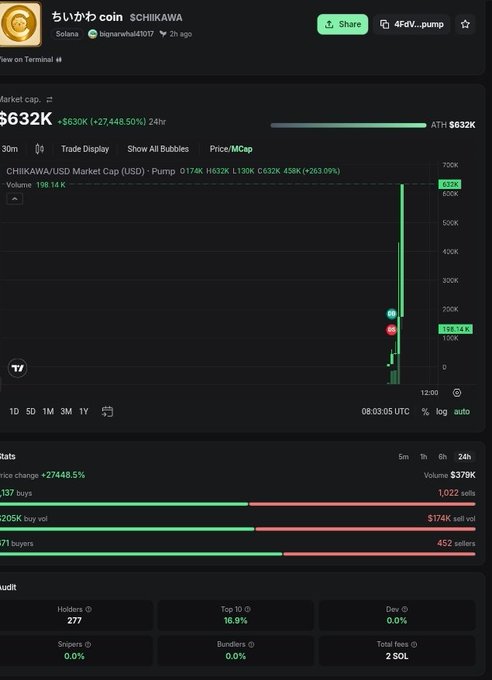
Task: Click the buyers versus sellers ratio bar
Action: coord(238,554)
